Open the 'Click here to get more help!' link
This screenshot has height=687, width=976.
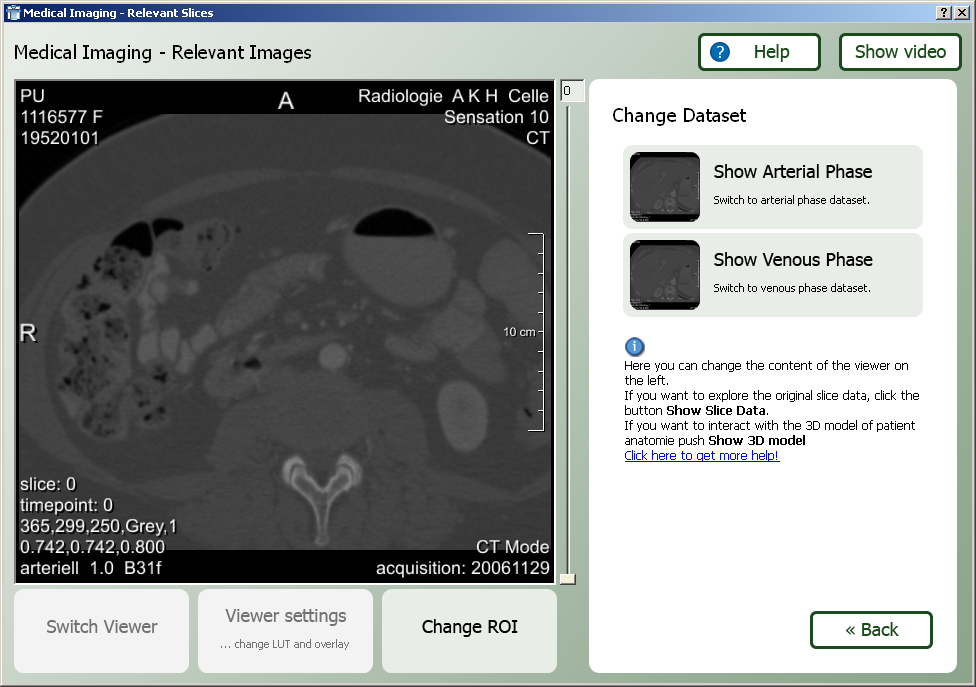701,456
